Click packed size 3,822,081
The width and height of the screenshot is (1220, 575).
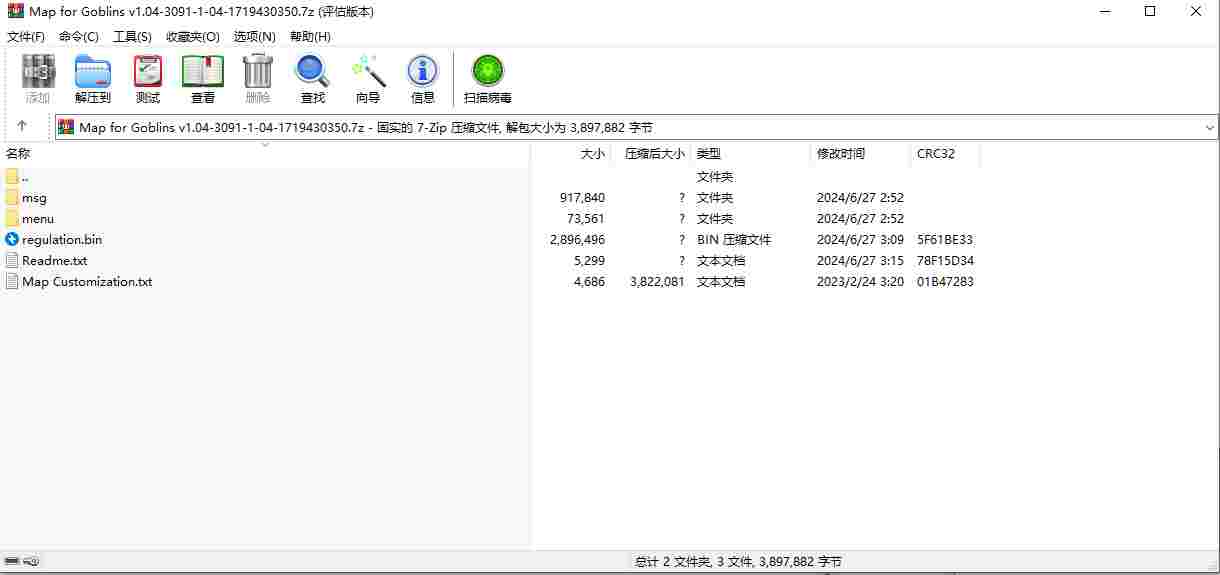click(657, 282)
